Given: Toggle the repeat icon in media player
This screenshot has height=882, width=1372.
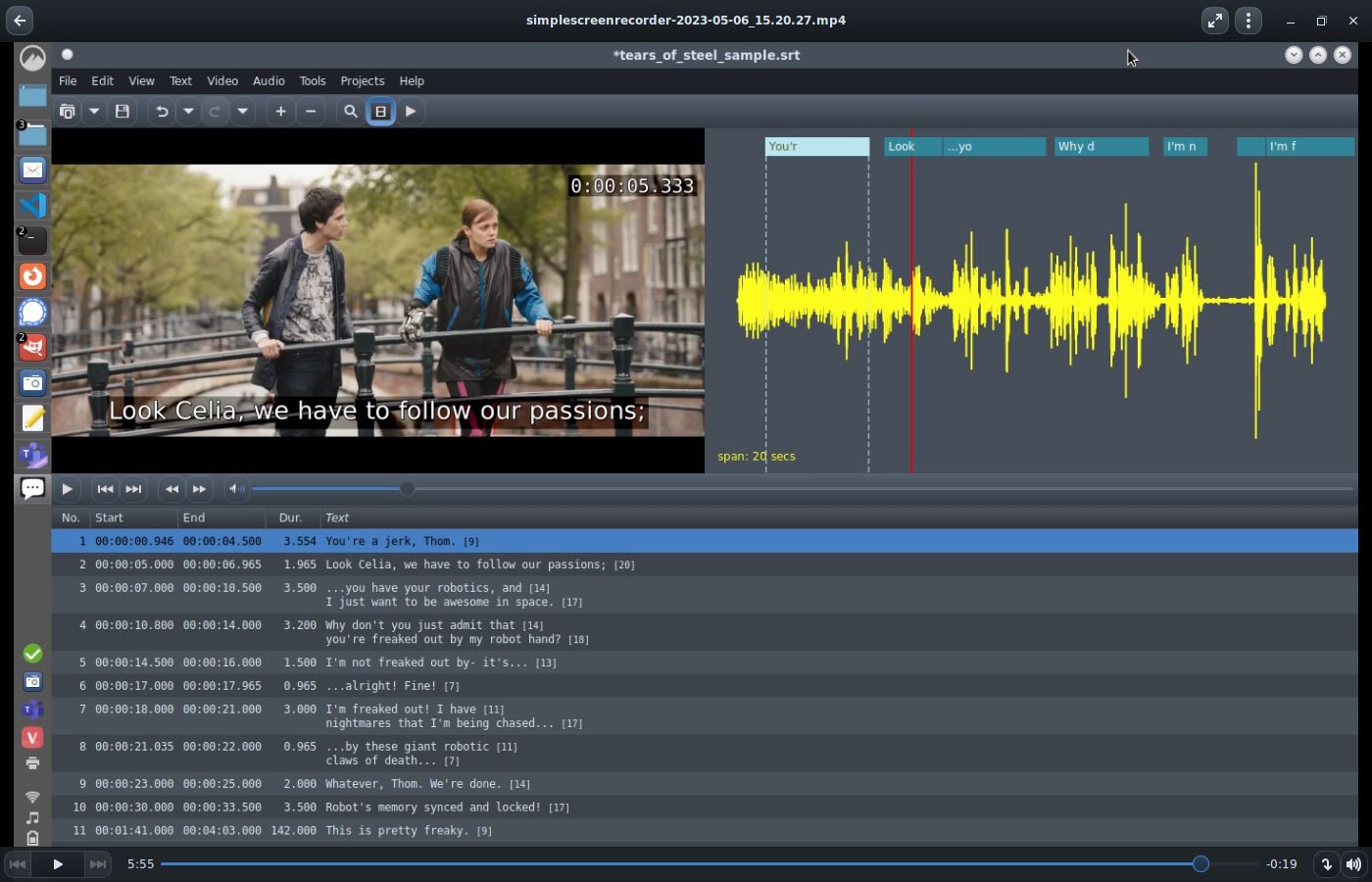Looking at the screenshot, I should tap(1326, 864).
